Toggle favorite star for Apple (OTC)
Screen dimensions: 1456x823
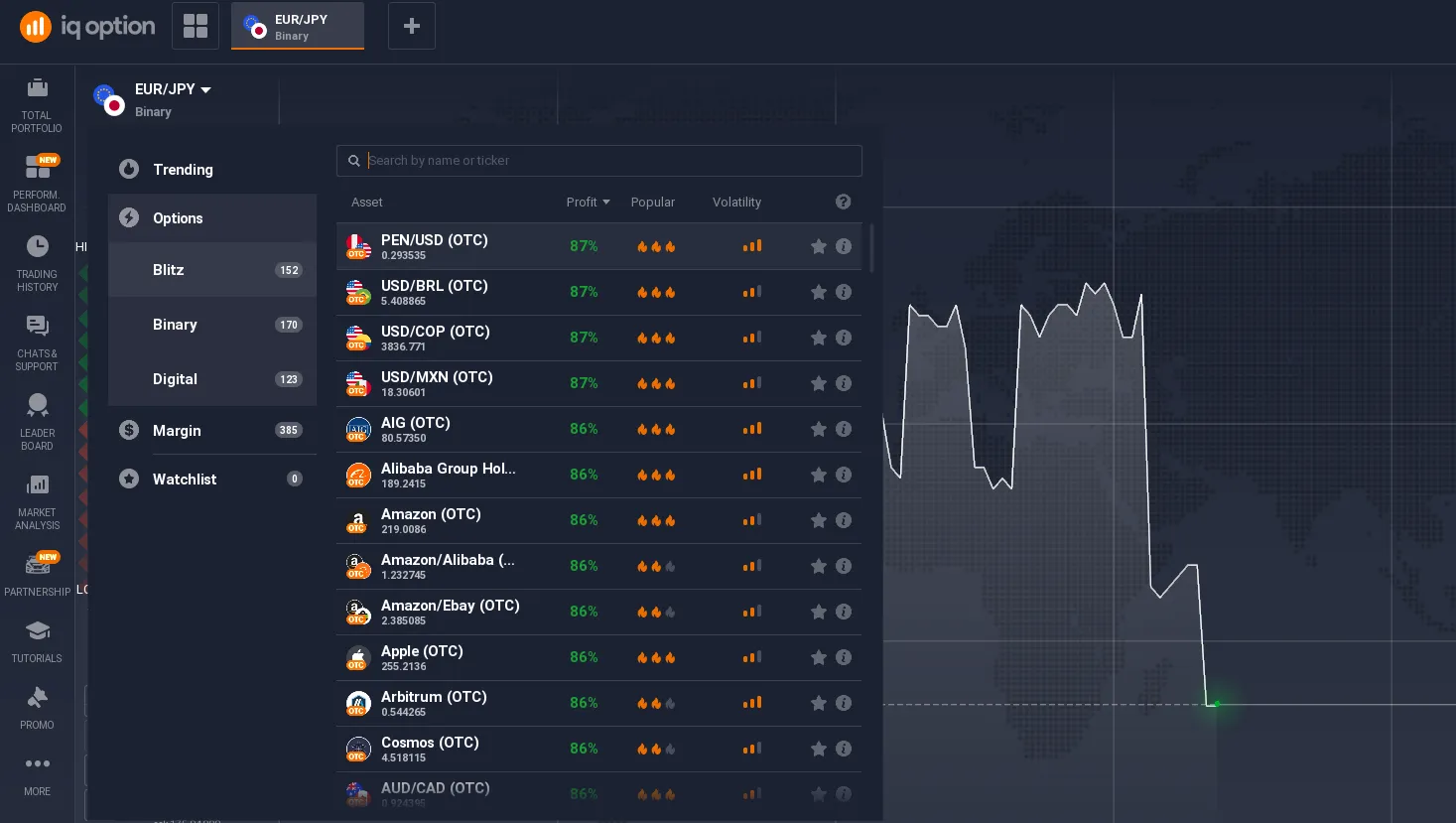(x=819, y=657)
